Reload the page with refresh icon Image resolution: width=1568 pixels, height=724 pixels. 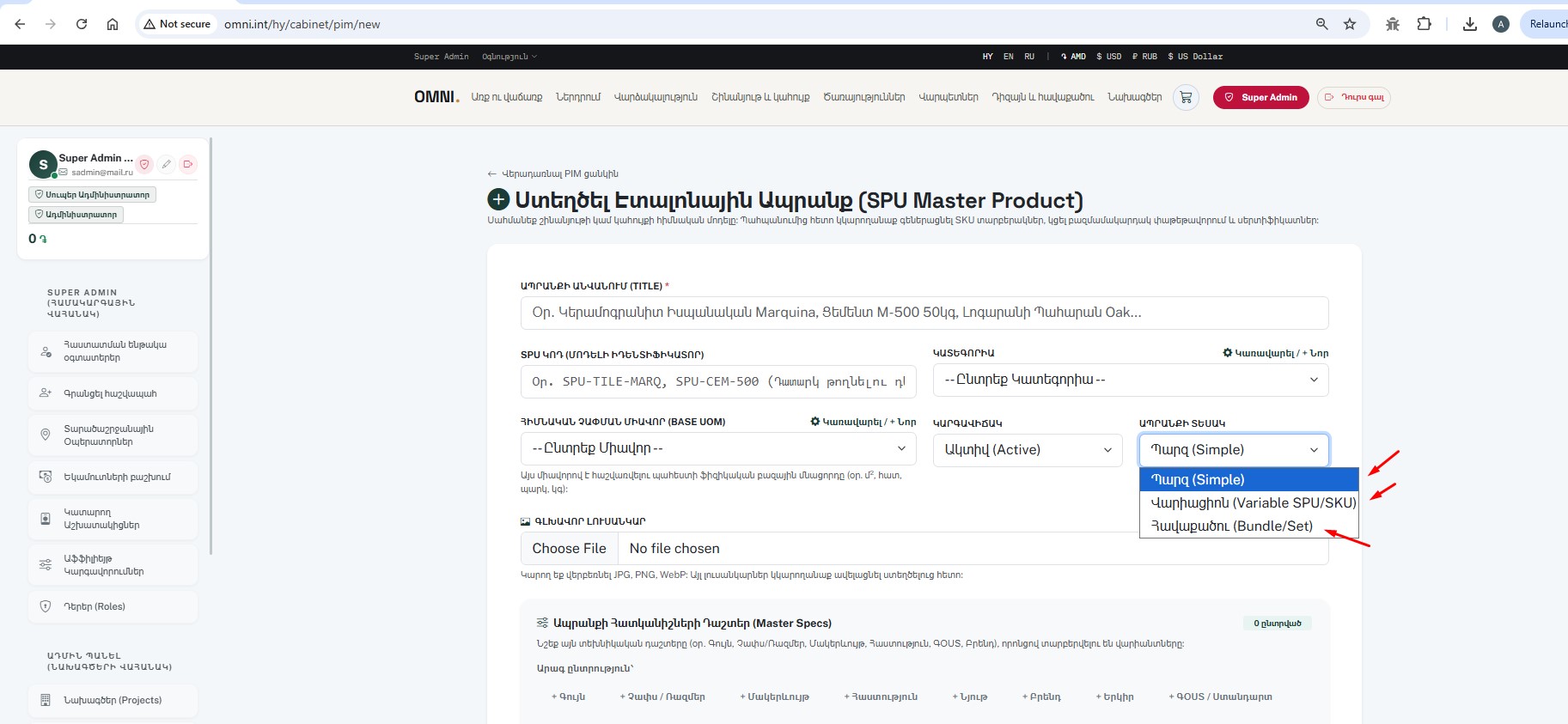pyautogui.click(x=82, y=24)
